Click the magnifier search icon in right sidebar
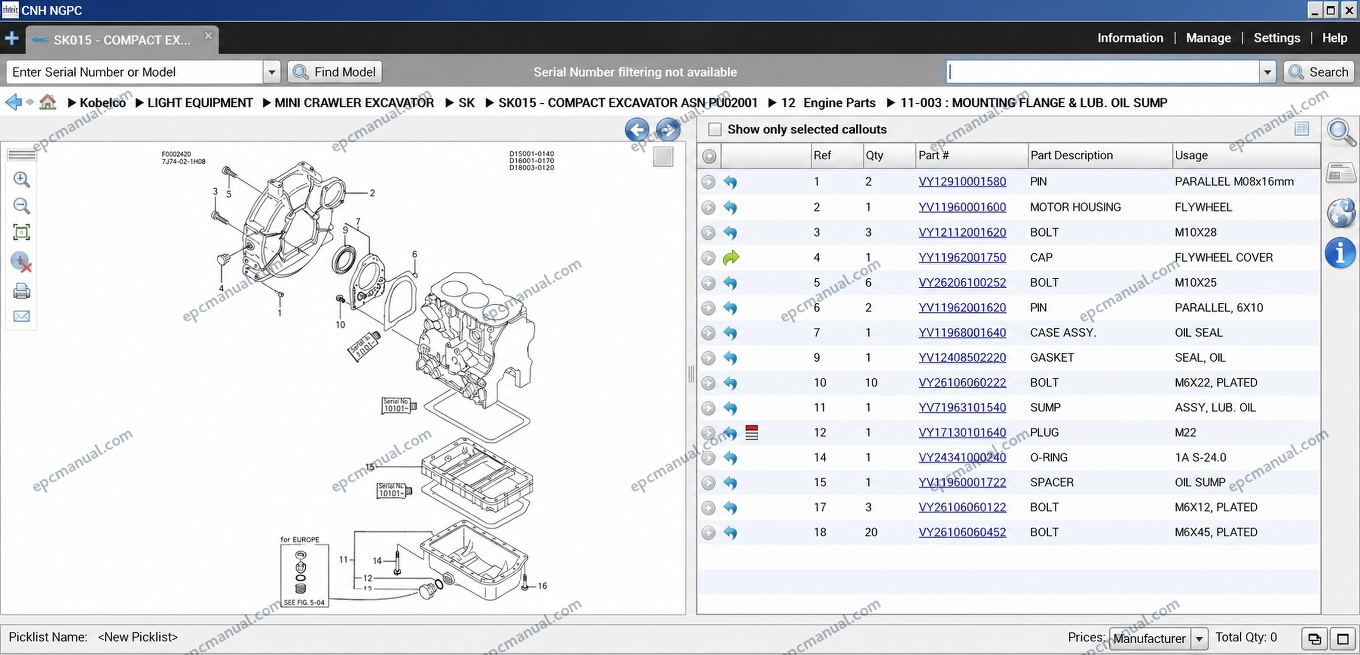 [1341, 132]
